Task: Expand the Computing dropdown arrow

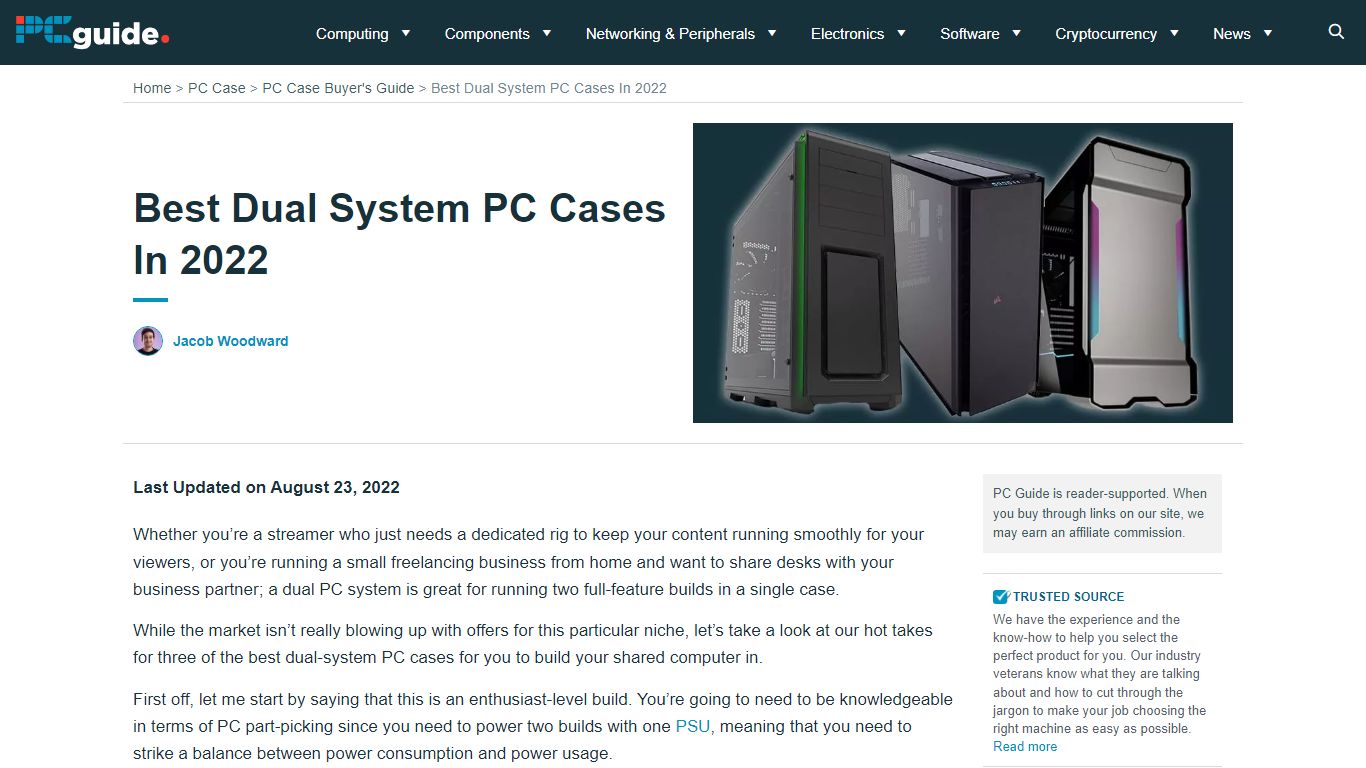Action: point(406,33)
